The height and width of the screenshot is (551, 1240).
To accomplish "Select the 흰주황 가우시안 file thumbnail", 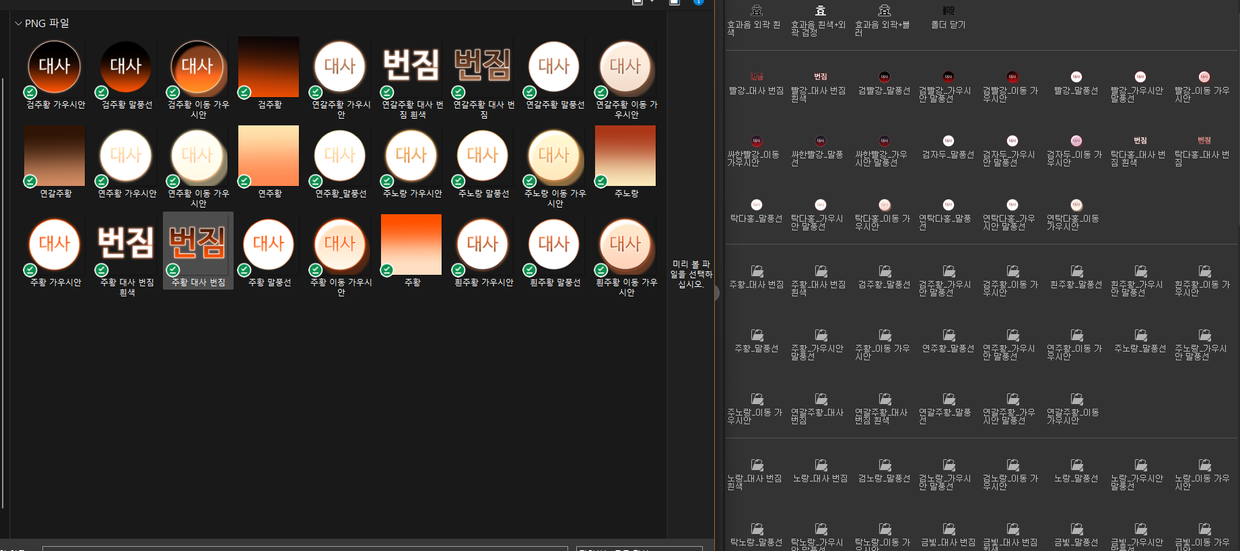I will [x=482, y=244].
